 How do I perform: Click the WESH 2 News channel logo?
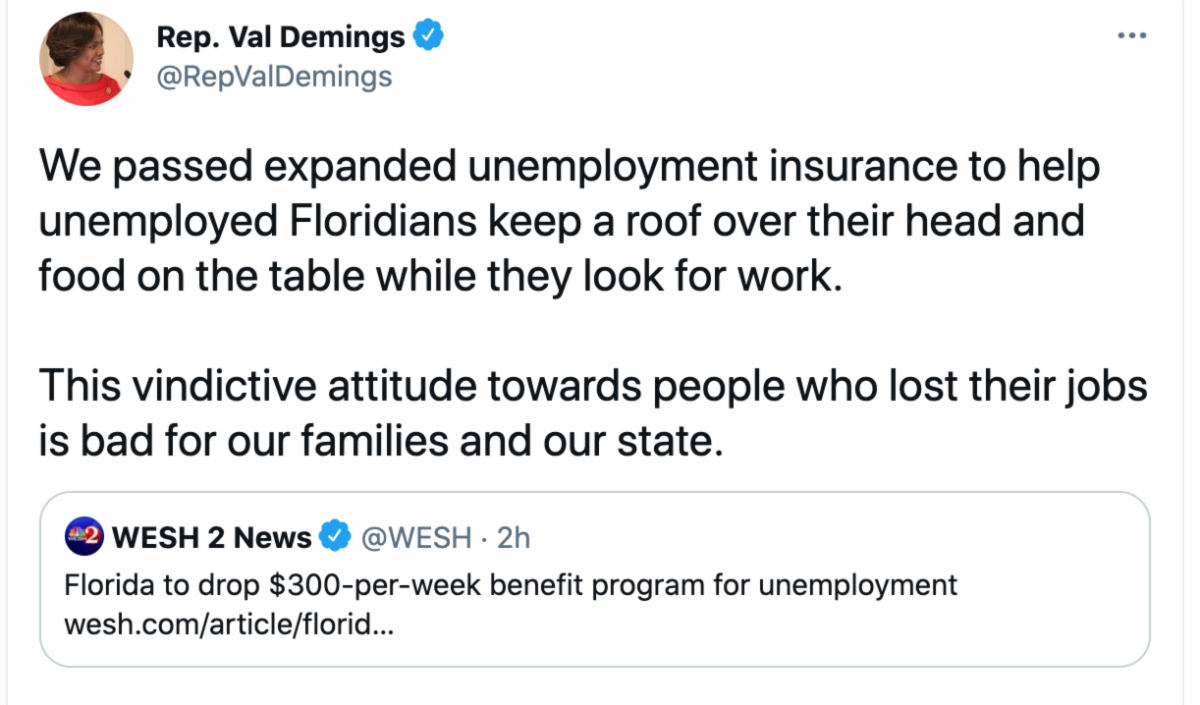pyautogui.click(x=84, y=537)
